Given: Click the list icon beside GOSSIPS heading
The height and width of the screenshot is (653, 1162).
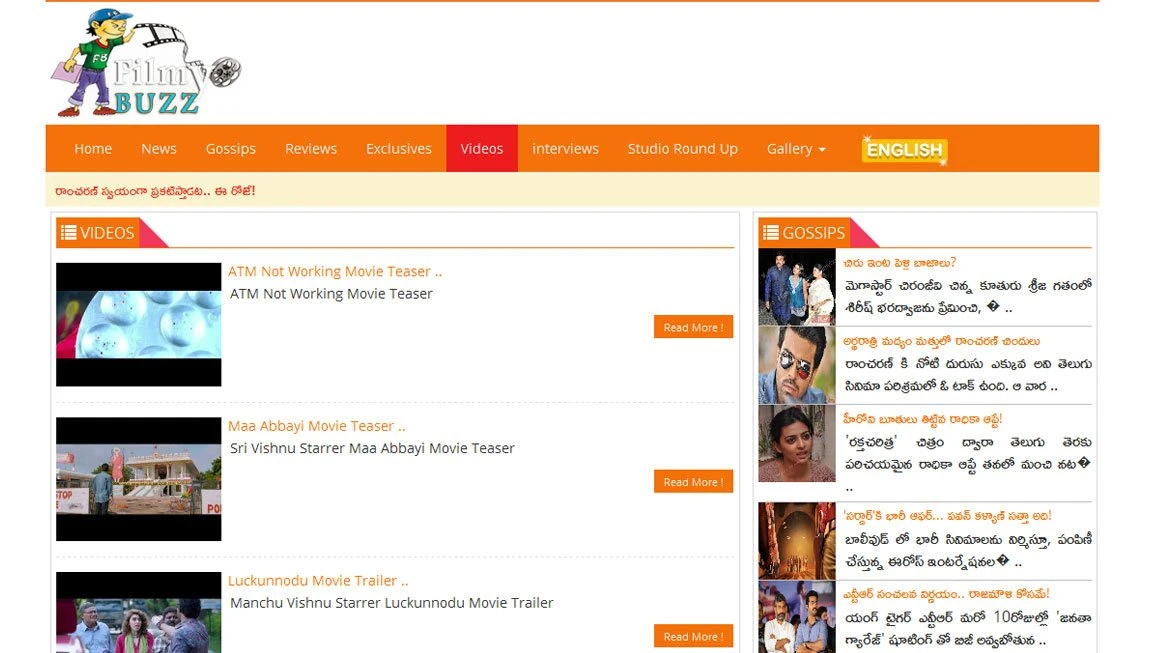Looking at the screenshot, I should [x=770, y=233].
